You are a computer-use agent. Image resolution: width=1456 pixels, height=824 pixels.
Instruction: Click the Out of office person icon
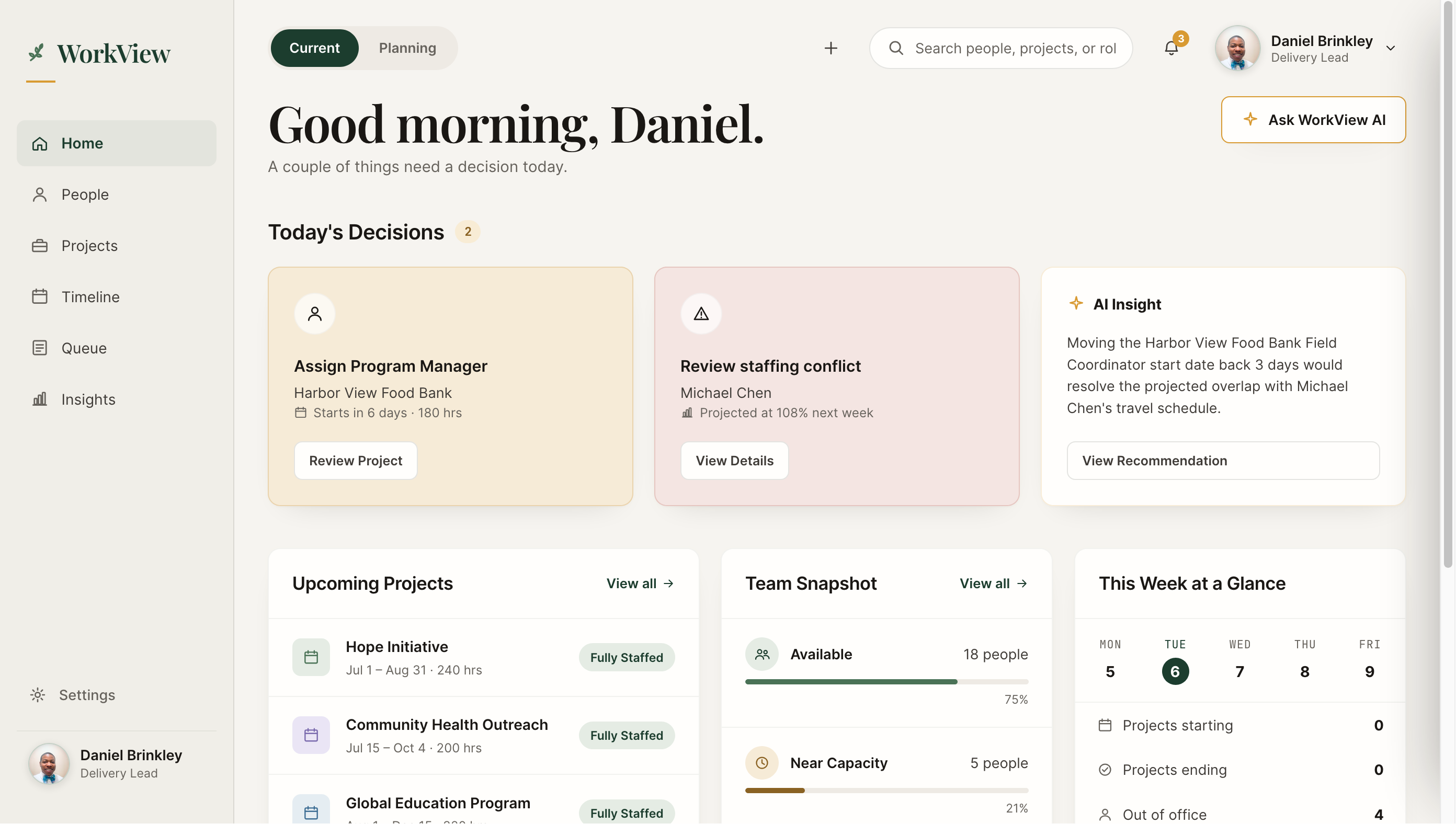(1105, 815)
